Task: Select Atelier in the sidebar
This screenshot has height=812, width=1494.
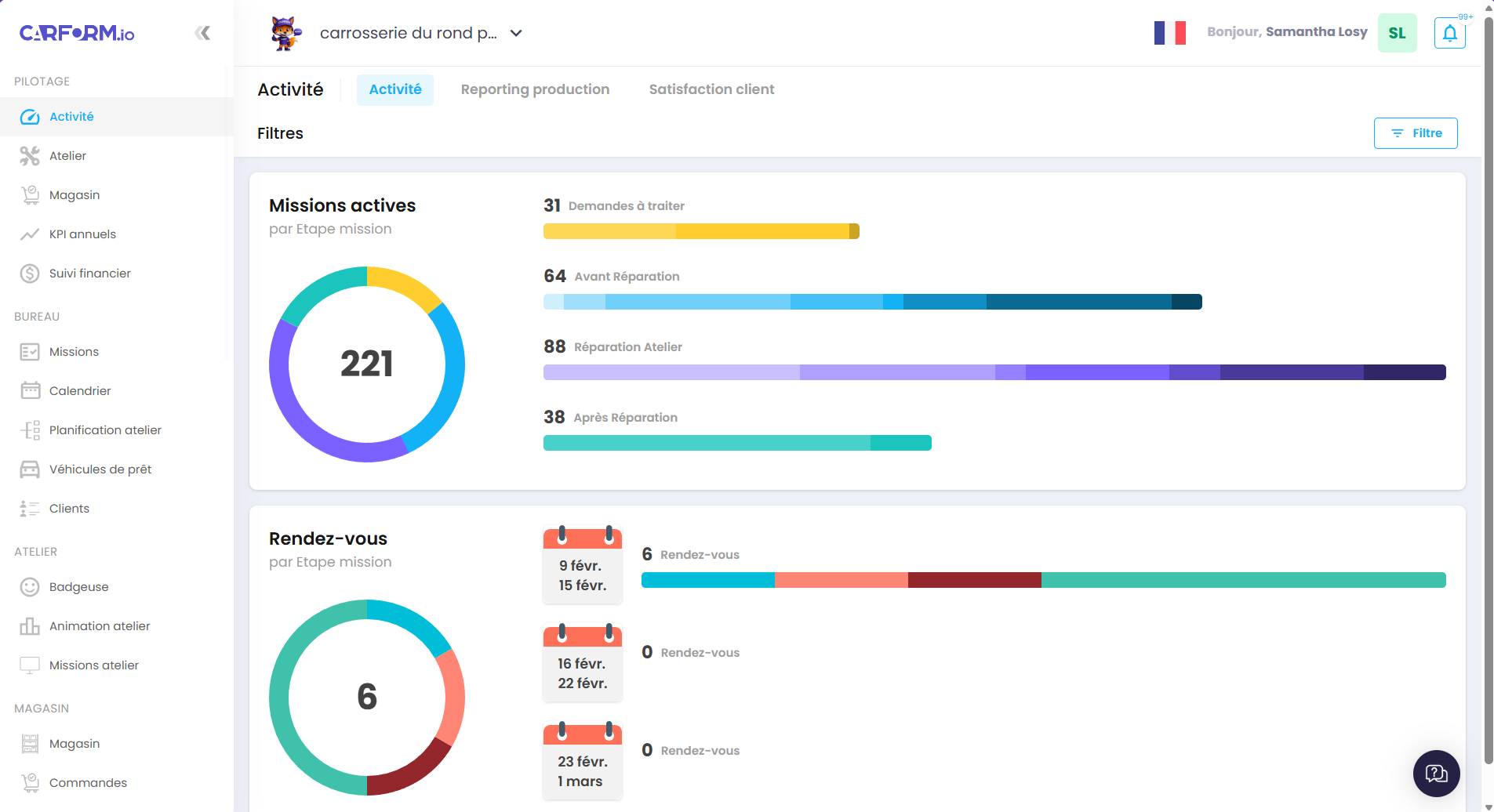Action: click(67, 155)
